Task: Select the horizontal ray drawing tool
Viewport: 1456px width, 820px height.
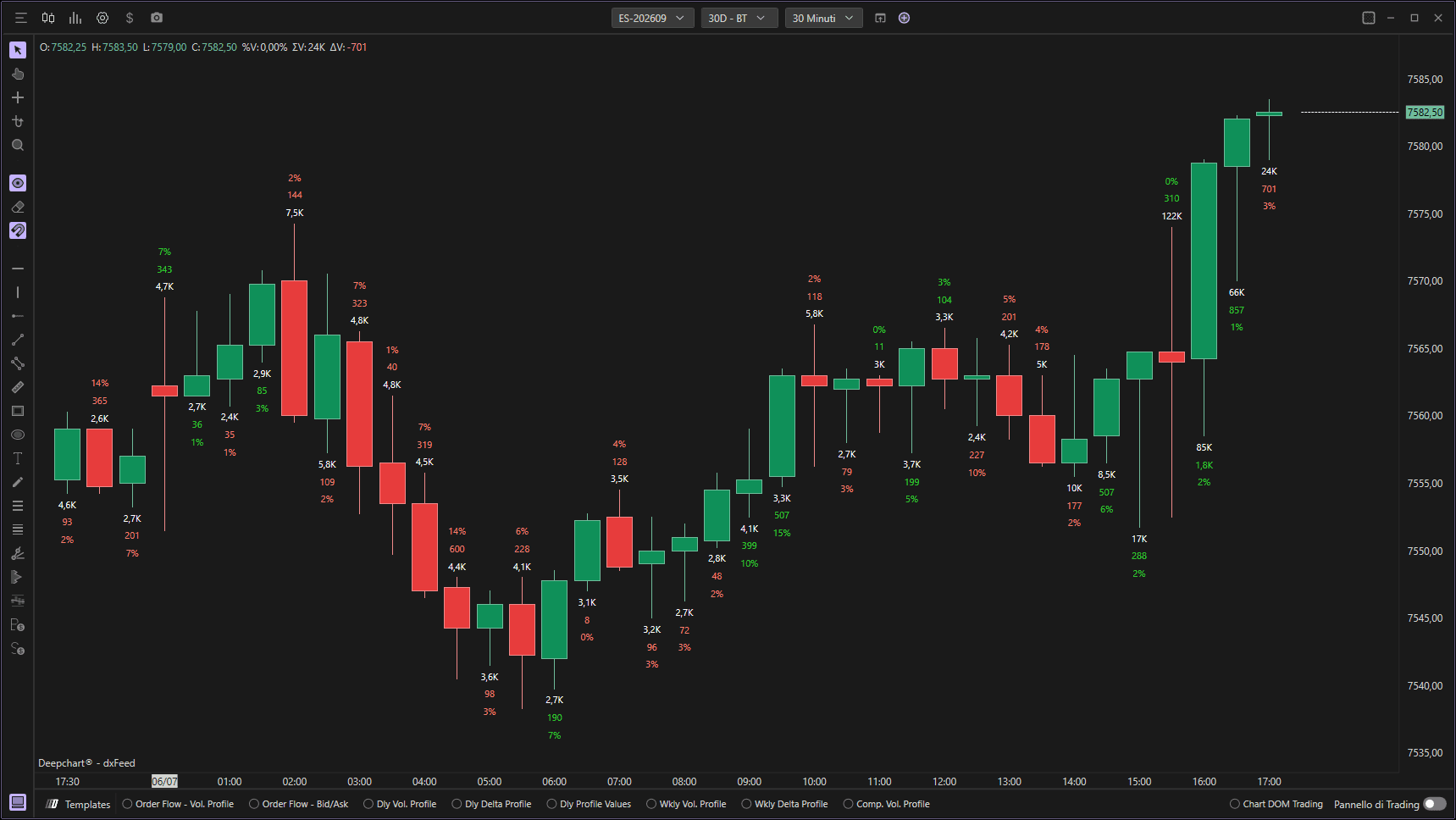Action: point(18,316)
